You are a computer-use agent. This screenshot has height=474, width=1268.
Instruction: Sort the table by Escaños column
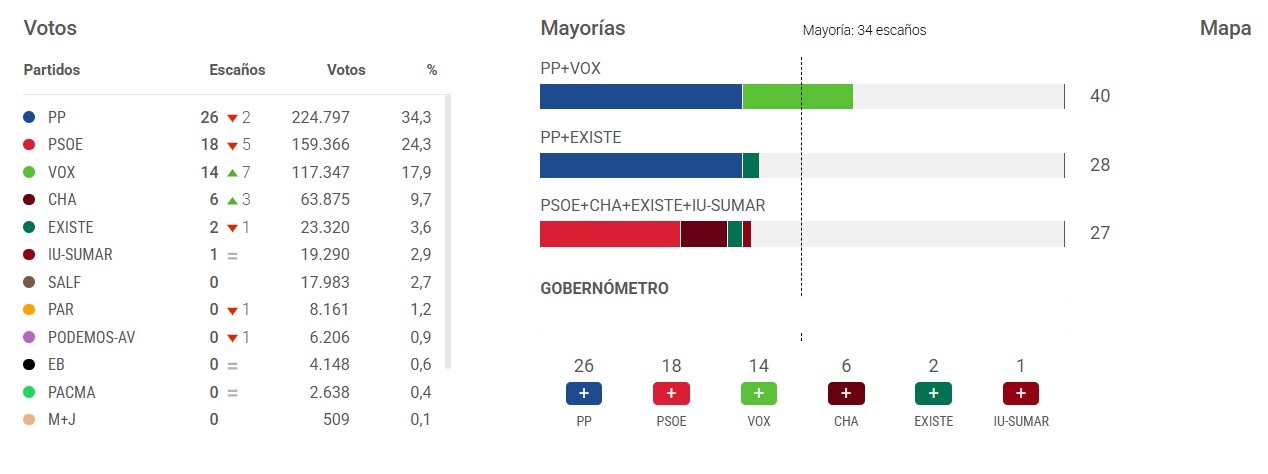[x=237, y=70]
